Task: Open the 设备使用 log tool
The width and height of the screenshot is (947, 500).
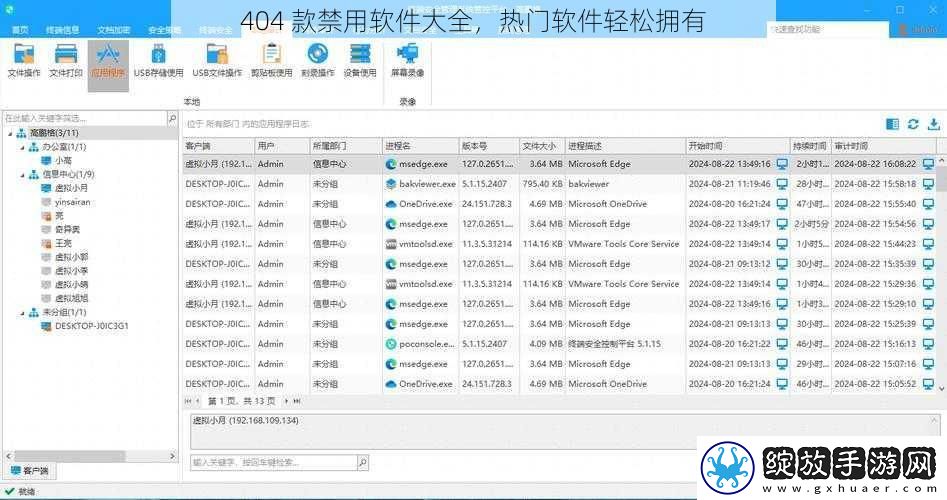Action: [360, 61]
